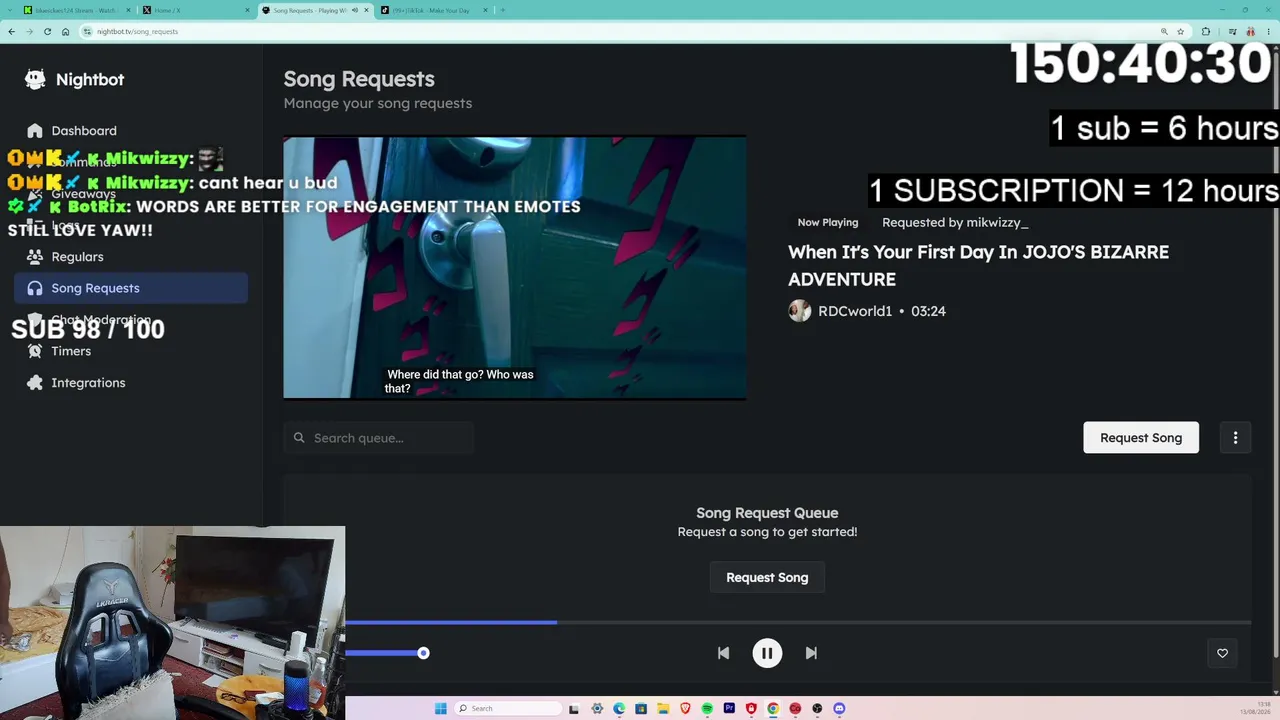The width and height of the screenshot is (1280, 720).
Task: Click the heart icon to favorite the song
Action: pyautogui.click(x=1222, y=653)
